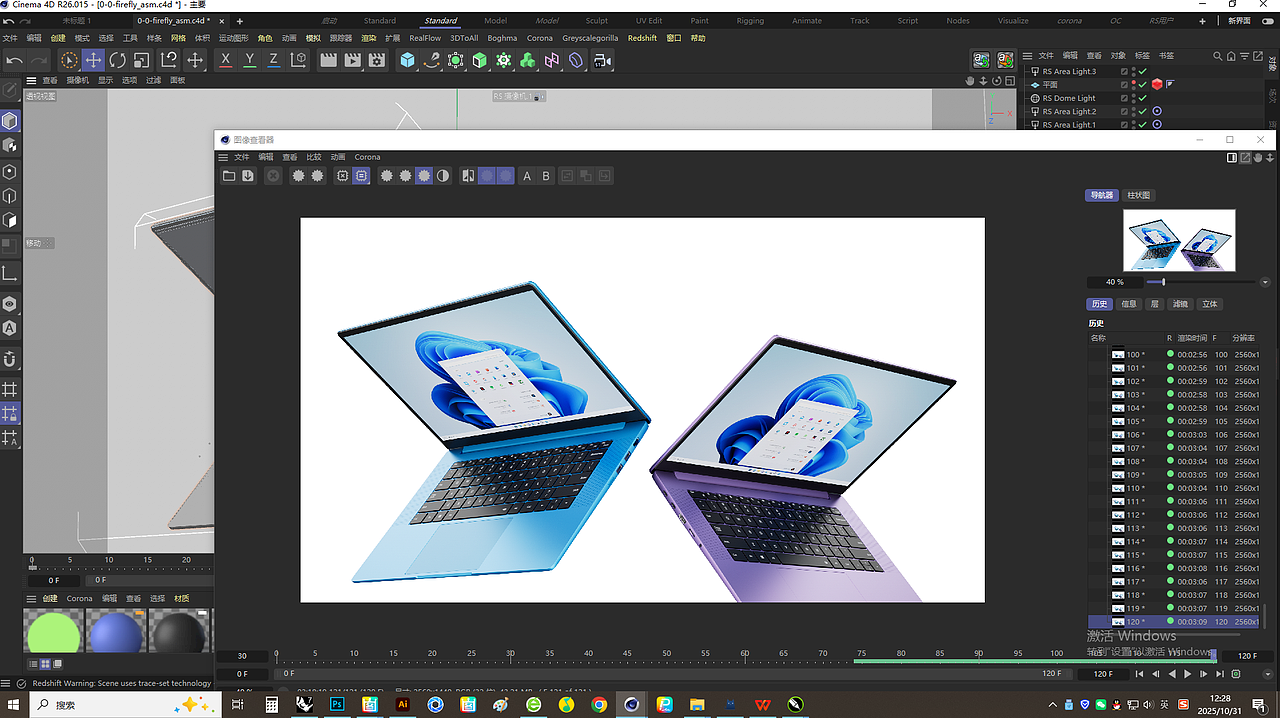Screen dimensions: 1280x718
Task: Select the Rotate tool
Action: pyautogui.click(x=117, y=60)
